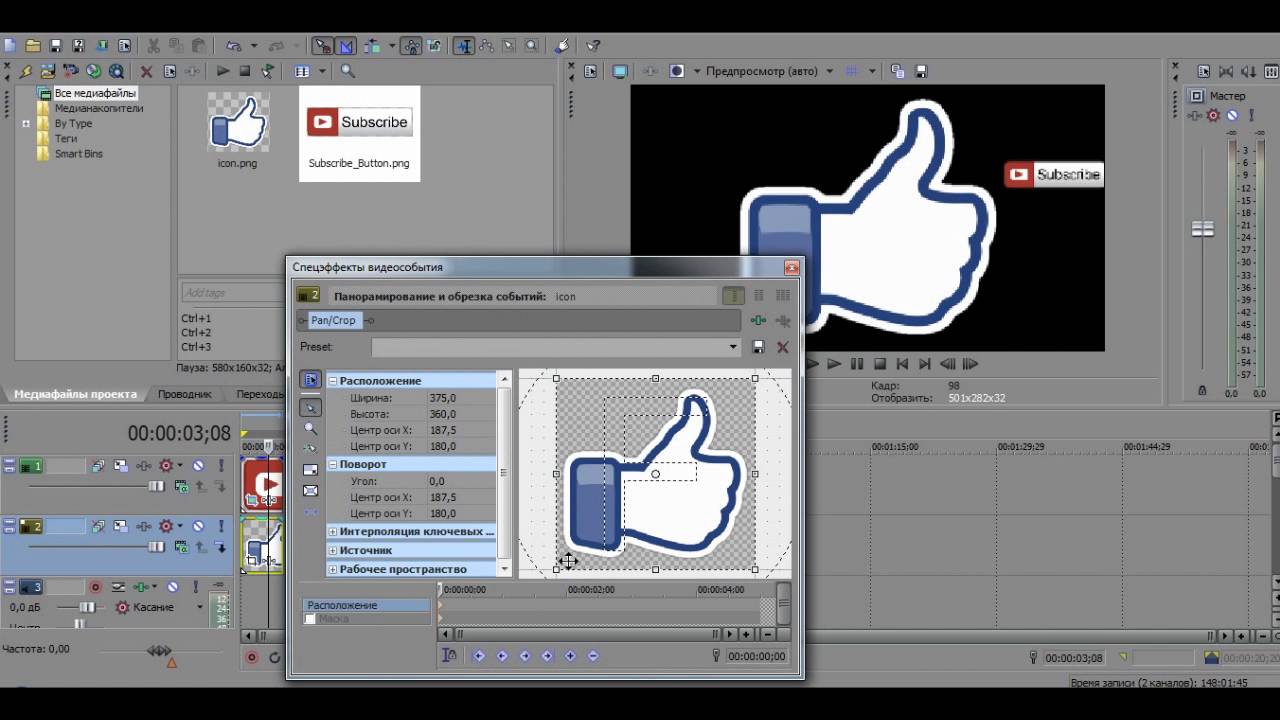Image resolution: width=1280 pixels, height=720 pixels.
Task: Click the preview Play button
Action: (x=834, y=364)
